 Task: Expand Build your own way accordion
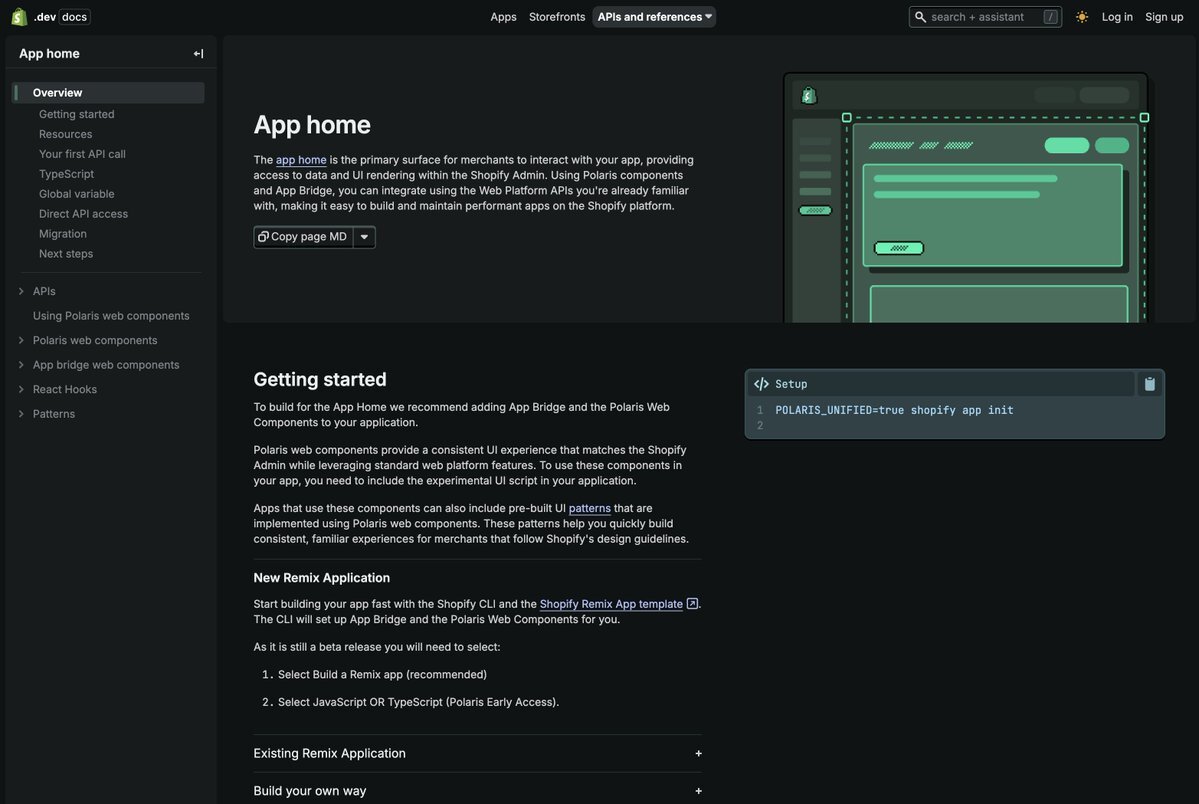[477, 790]
